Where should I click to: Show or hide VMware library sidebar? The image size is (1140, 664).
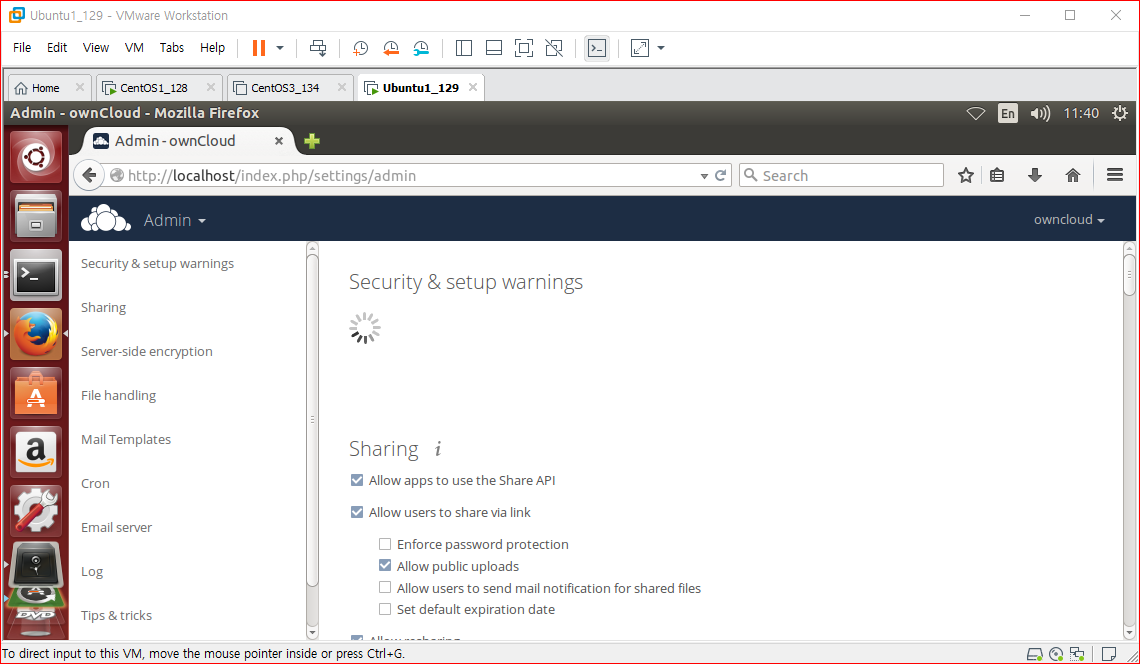click(463, 48)
